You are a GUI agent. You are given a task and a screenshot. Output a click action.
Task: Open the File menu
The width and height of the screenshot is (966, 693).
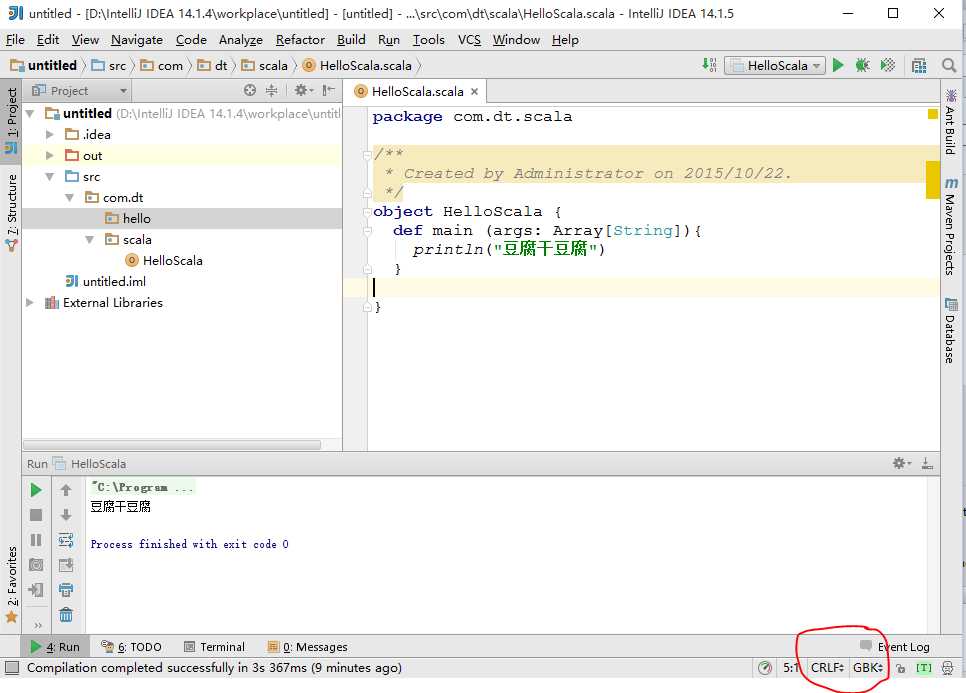[15, 39]
